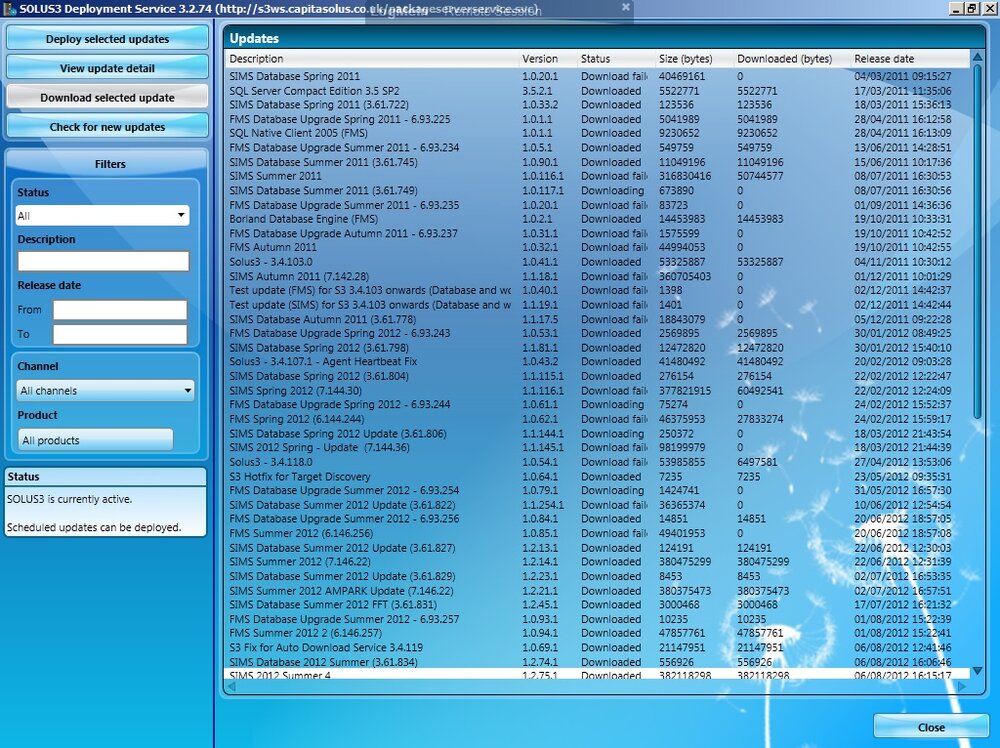Click Deploy selected updates button
Viewport: 1000px width, 748px height.
pos(107,38)
